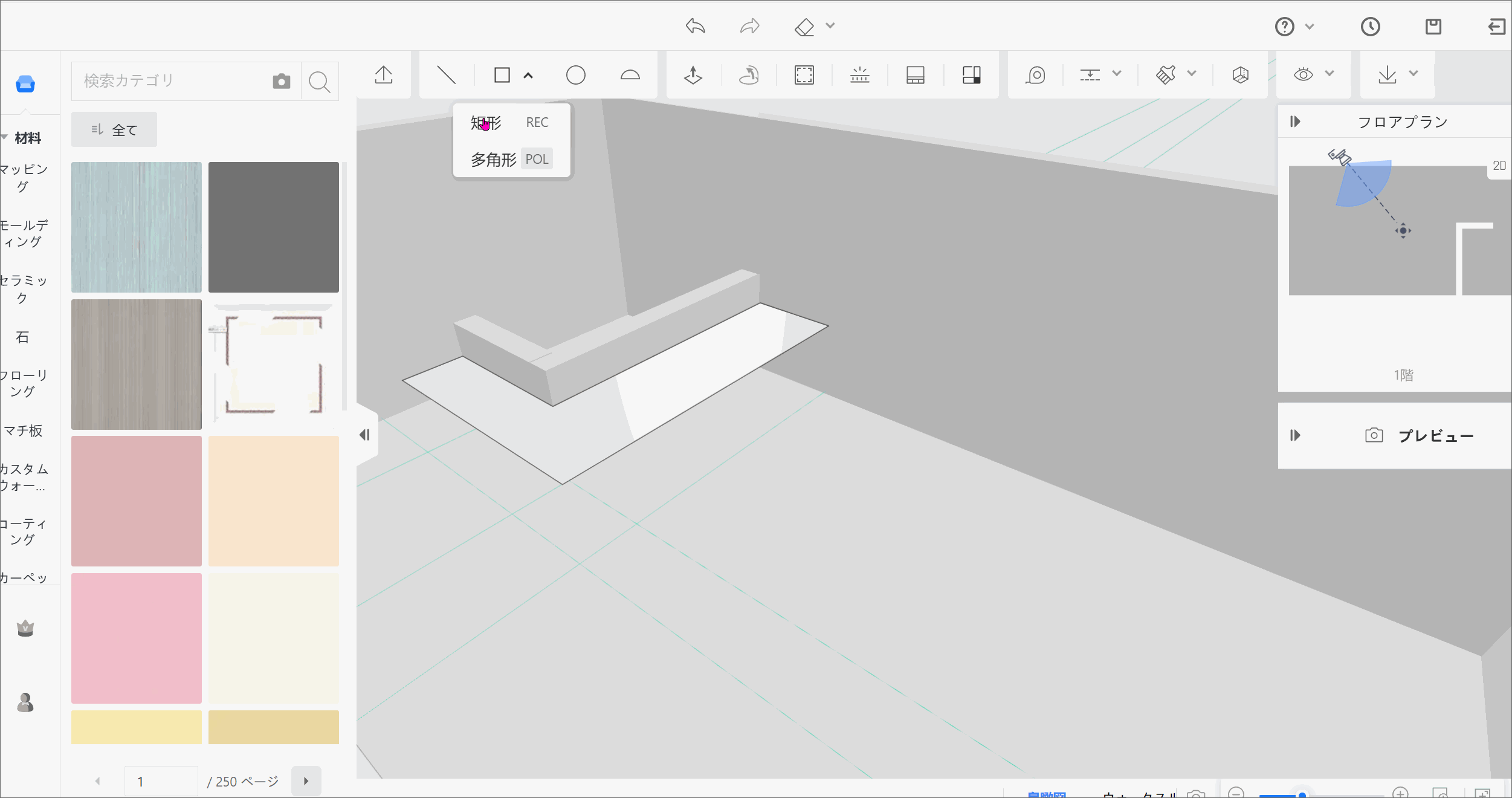This screenshot has width=1512, height=798.
Task: Select the push-pull extrude tool
Action: click(693, 75)
